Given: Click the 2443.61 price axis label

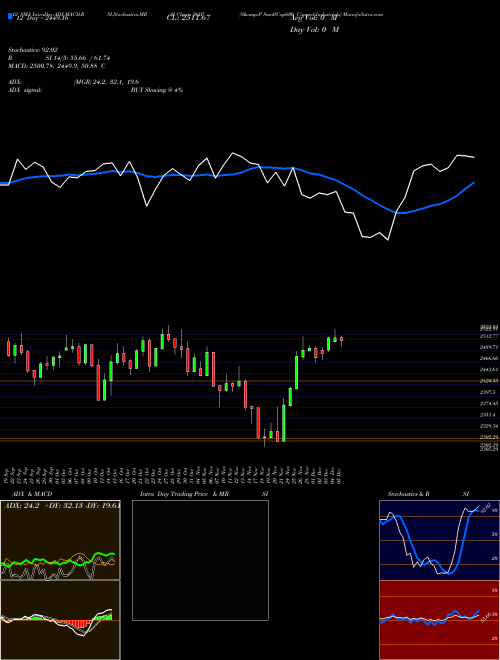Looking at the screenshot, I should click(x=489, y=370).
